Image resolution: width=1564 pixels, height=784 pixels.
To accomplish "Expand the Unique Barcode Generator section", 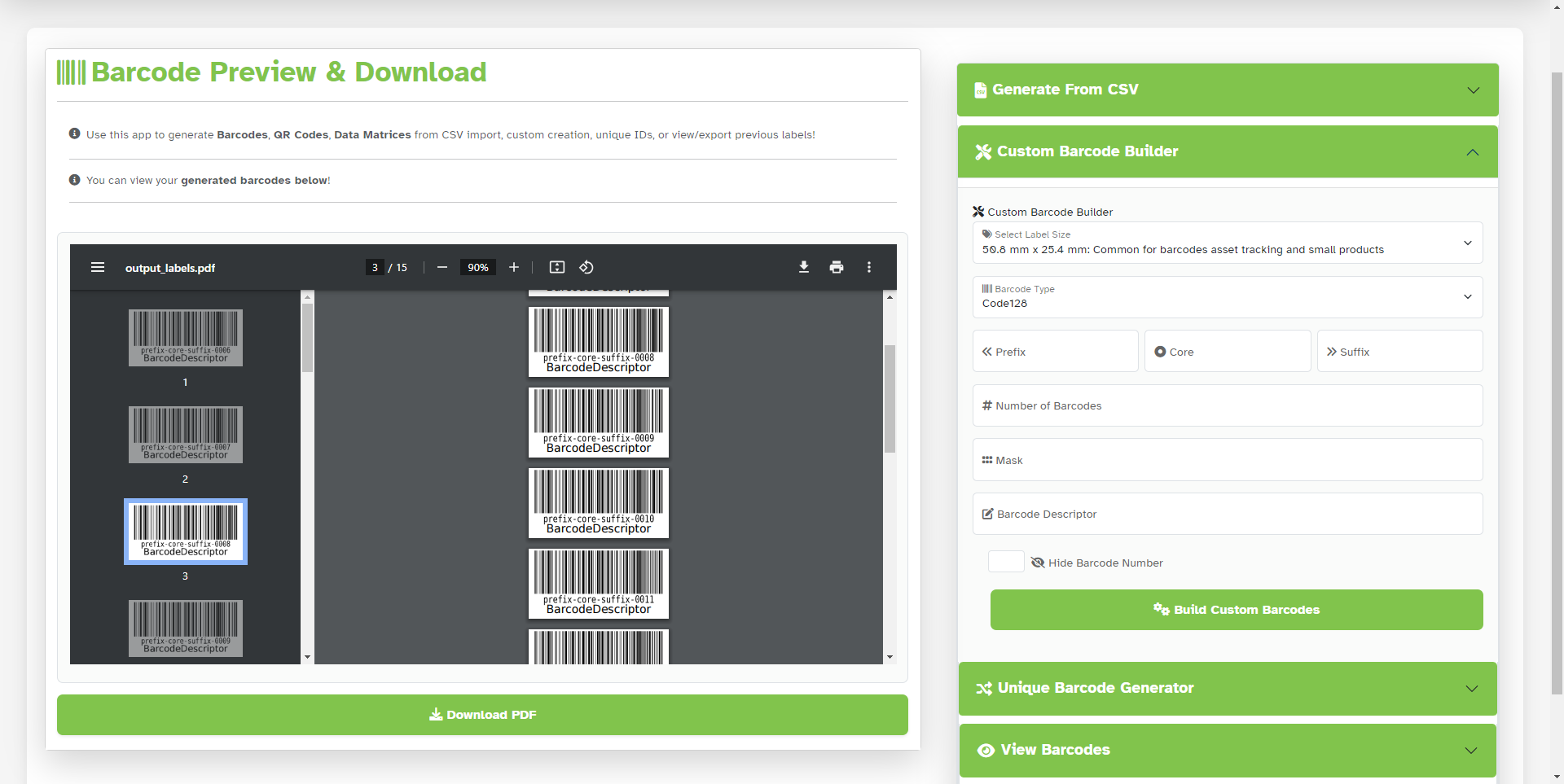I will tap(1227, 688).
